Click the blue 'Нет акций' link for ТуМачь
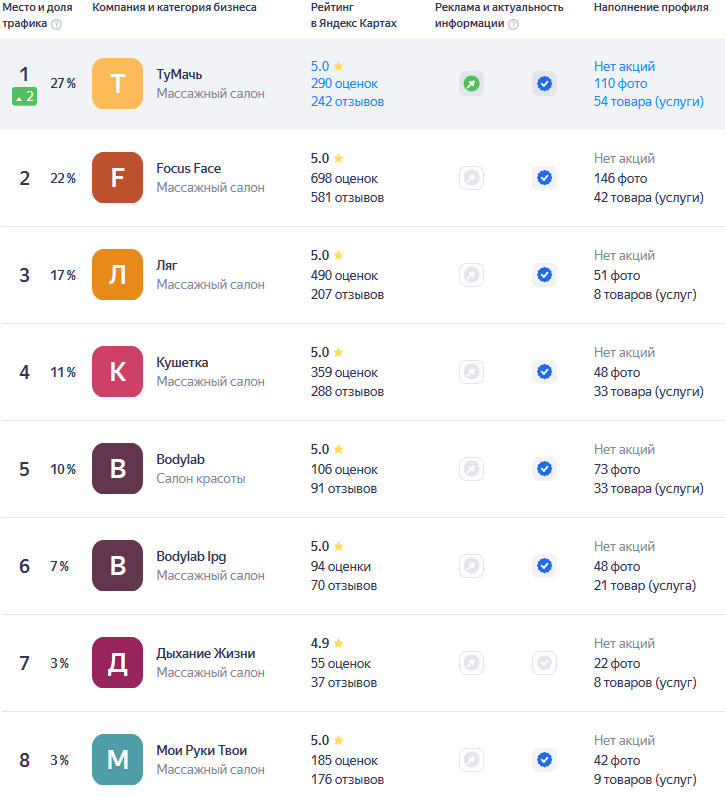Viewport: 725px width, 797px height. [624, 66]
